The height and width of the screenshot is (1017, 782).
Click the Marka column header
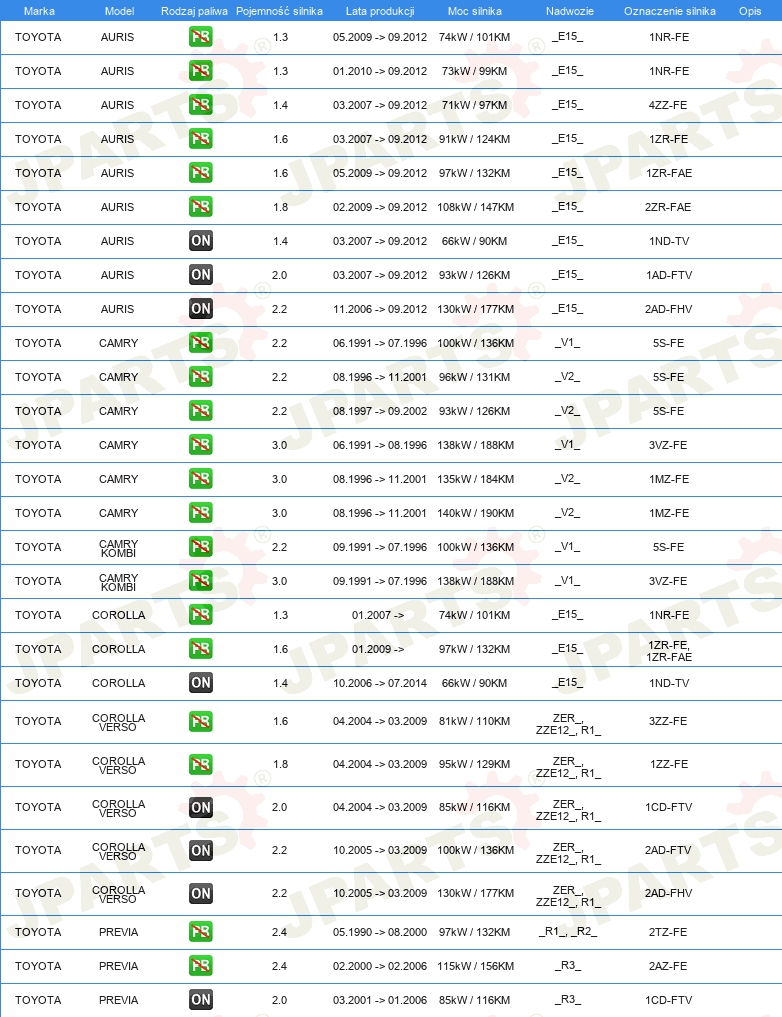point(39,11)
